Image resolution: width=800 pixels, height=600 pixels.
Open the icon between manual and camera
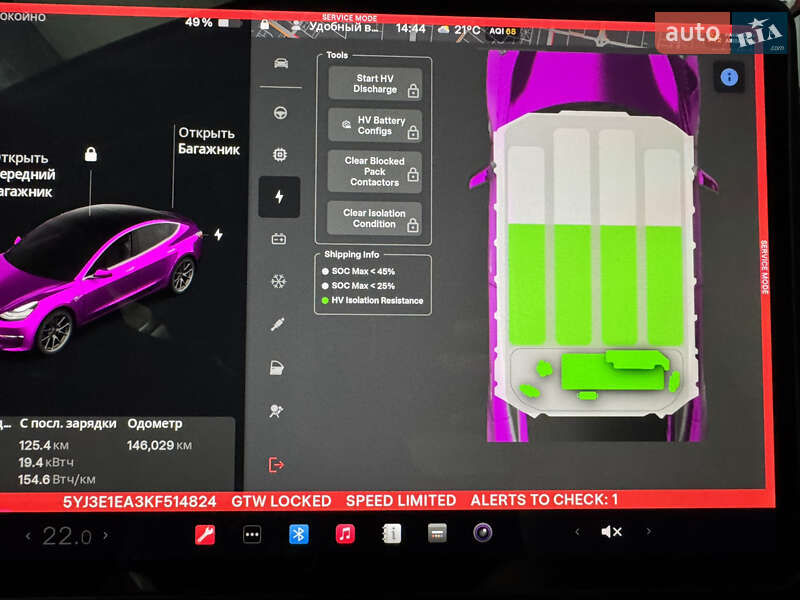tap(437, 533)
